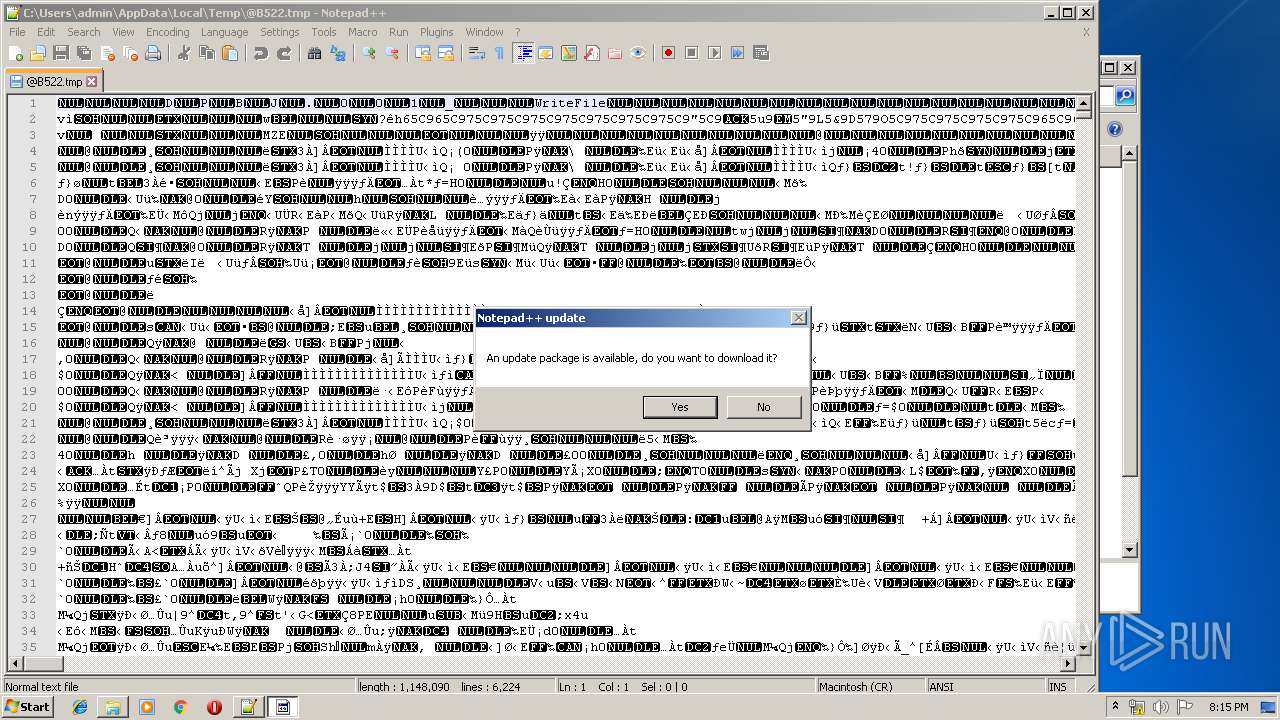
Task: Play back the recorded macro icon
Action: [714, 53]
